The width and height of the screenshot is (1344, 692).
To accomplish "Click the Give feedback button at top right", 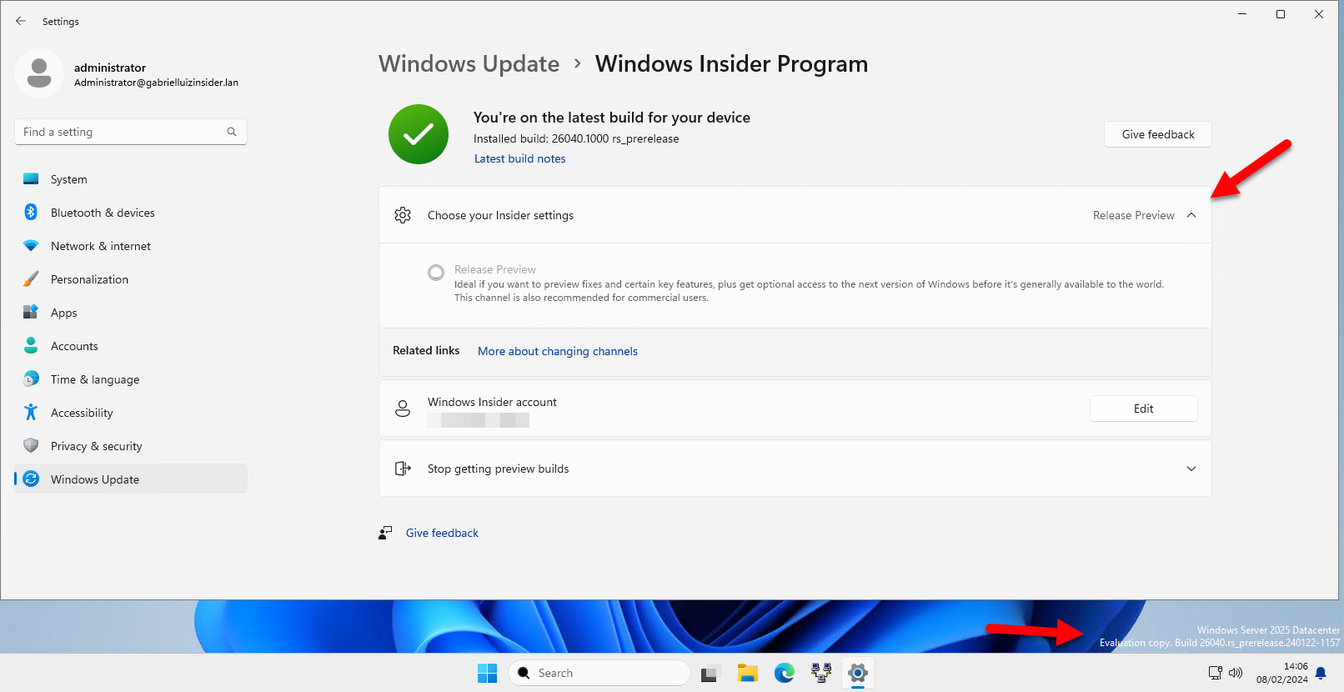I will click(1158, 135).
